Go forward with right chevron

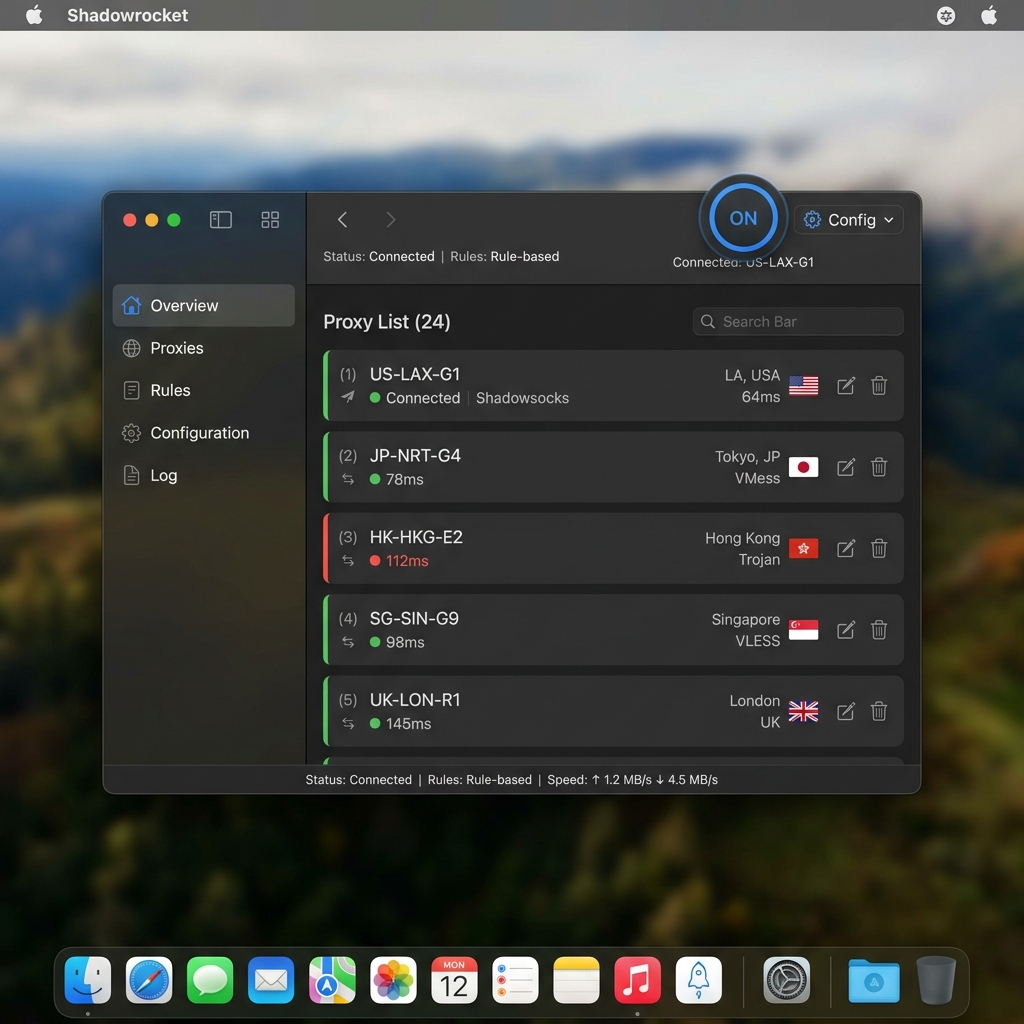[391, 220]
